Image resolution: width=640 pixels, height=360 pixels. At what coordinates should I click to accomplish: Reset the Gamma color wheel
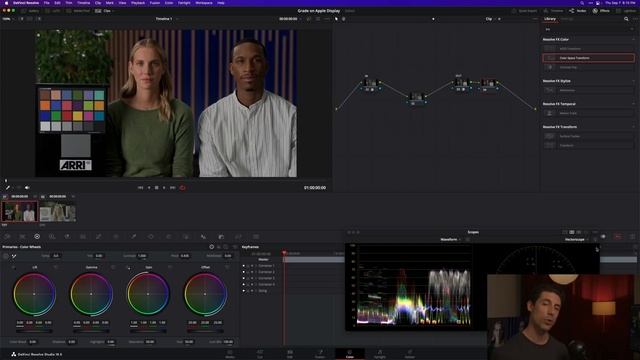pos(113,267)
